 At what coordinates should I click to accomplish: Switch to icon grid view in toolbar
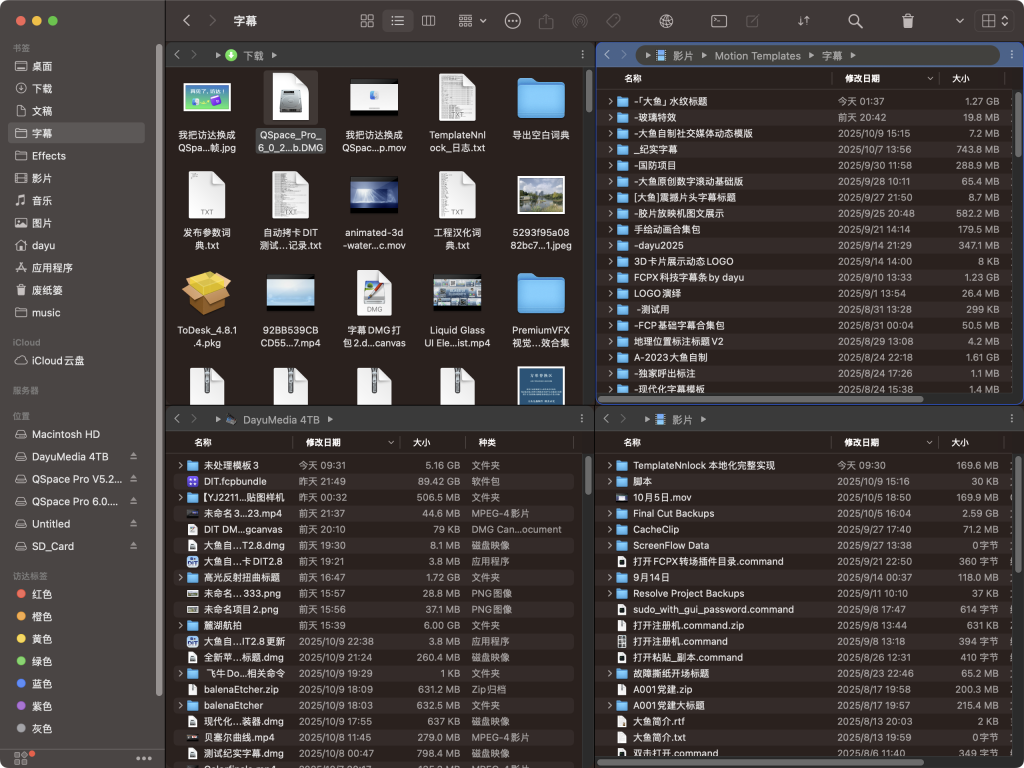point(367,21)
